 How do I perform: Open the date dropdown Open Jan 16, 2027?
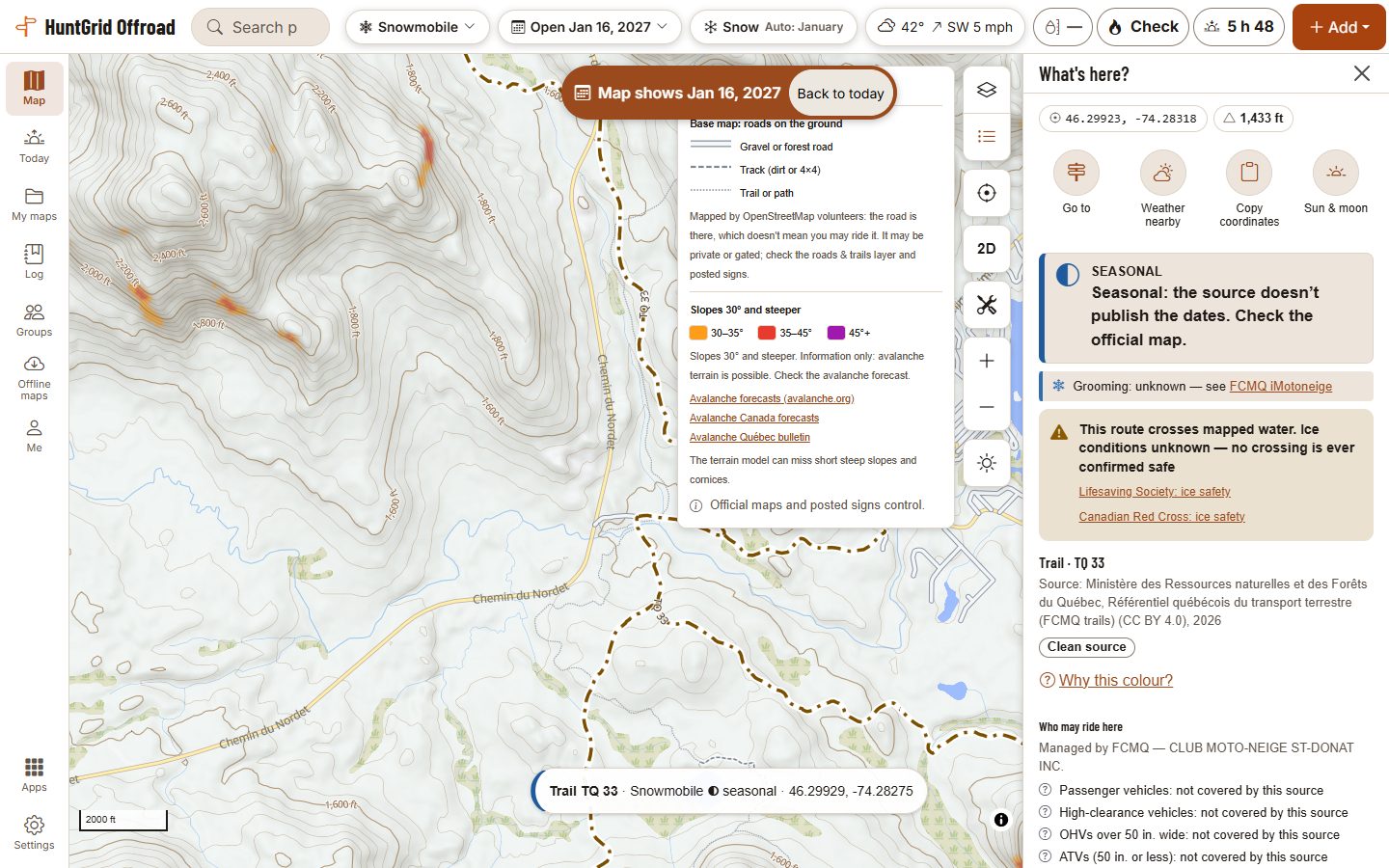(589, 27)
